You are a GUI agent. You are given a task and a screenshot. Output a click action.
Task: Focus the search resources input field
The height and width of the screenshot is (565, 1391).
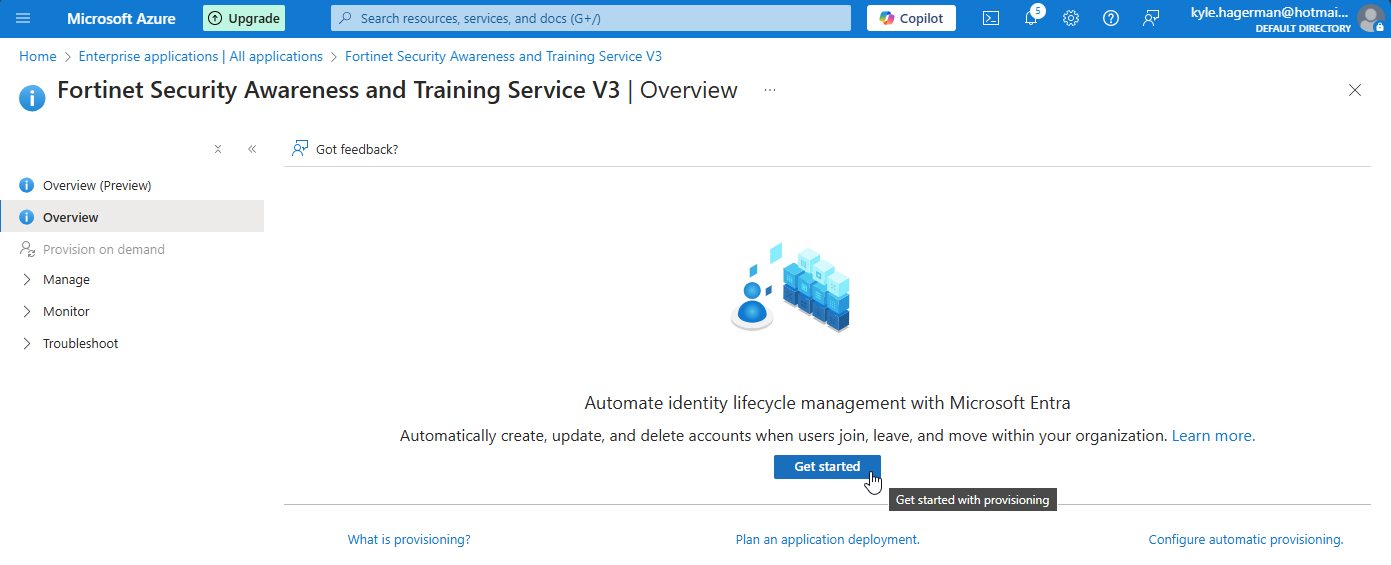pyautogui.click(x=591, y=18)
